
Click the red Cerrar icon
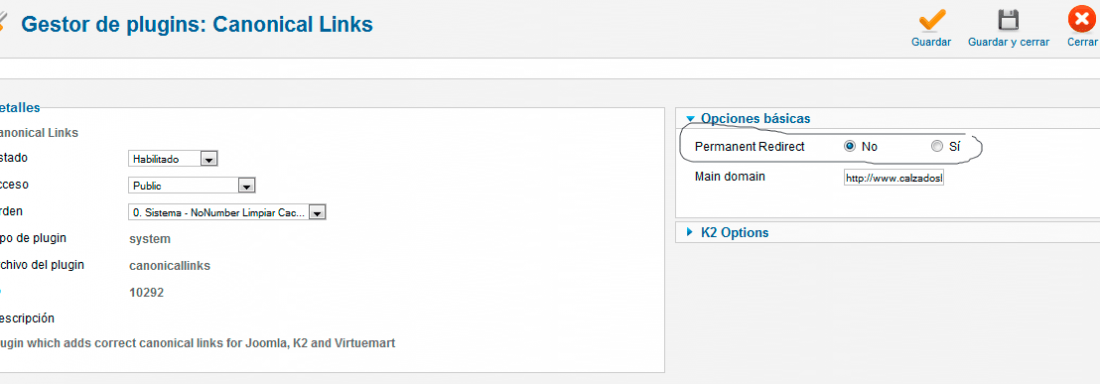coord(1081,19)
